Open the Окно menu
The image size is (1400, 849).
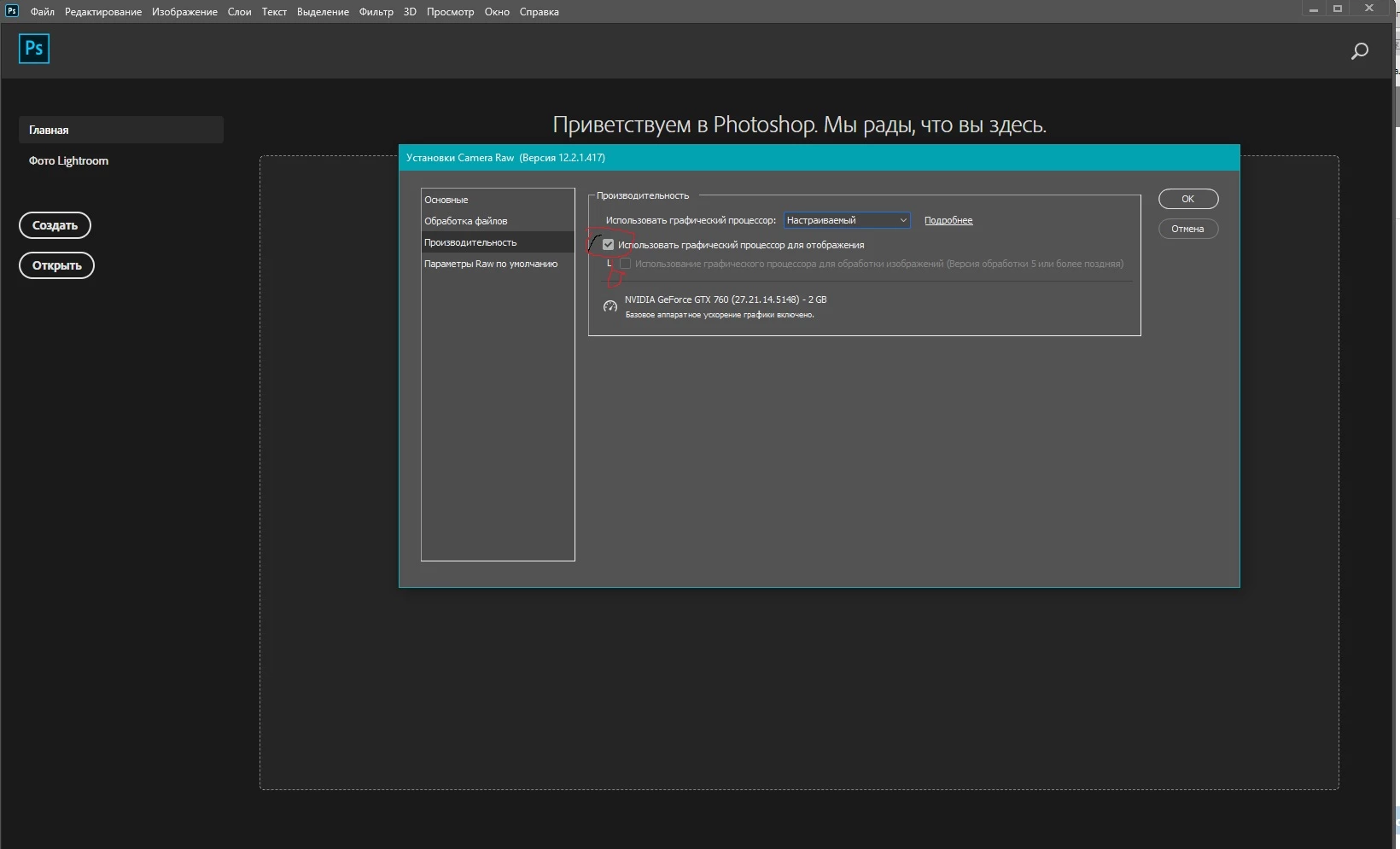pyautogui.click(x=497, y=12)
